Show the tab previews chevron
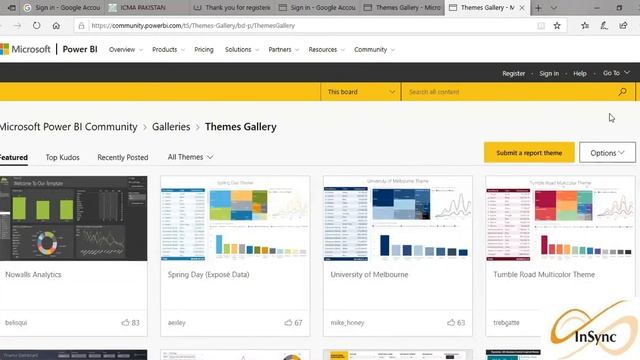This screenshot has height=360, width=640. 553,8
